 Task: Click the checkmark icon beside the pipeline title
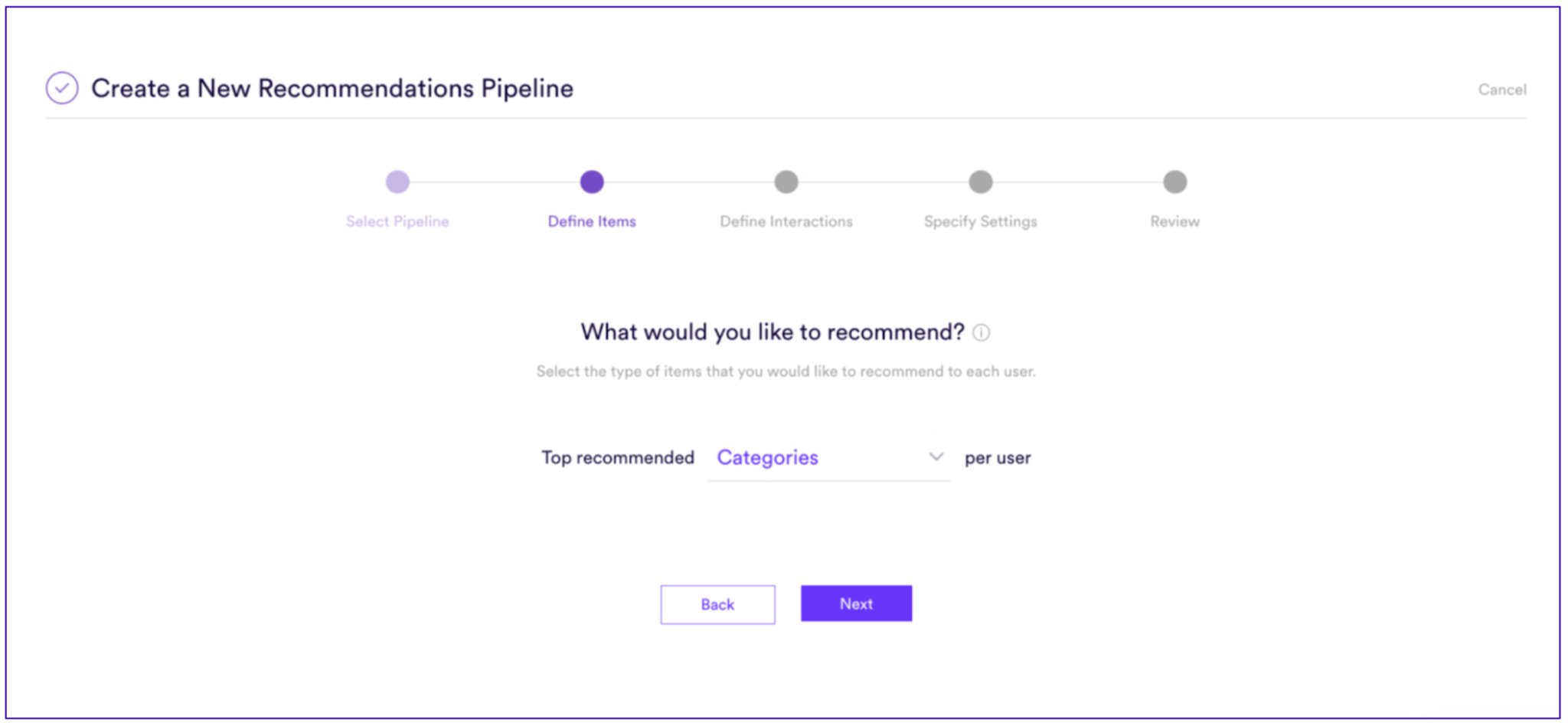pyautogui.click(x=62, y=87)
